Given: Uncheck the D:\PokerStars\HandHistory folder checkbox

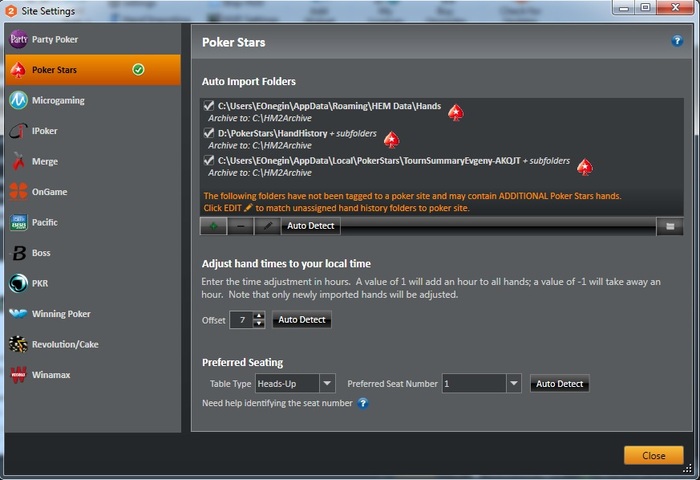Looking at the screenshot, I should pyautogui.click(x=208, y=133).
